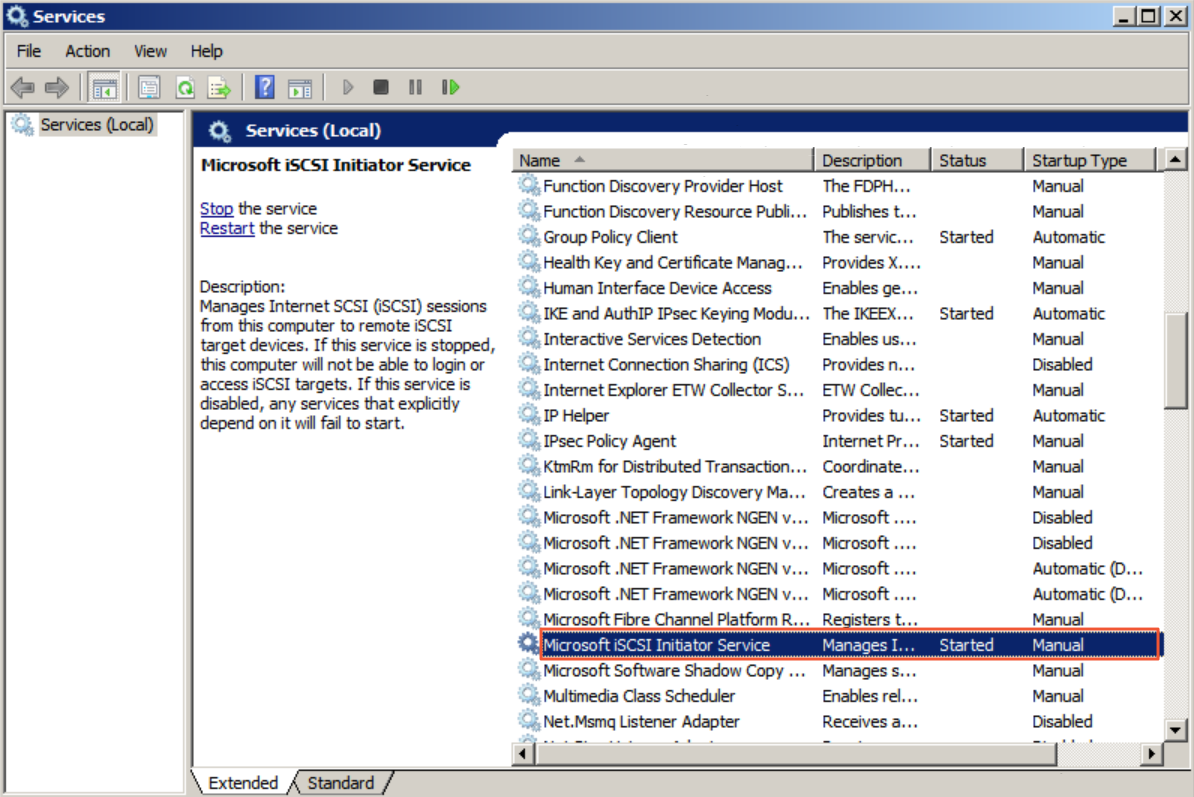Click the horizontal scrollbar left arrow
Viewport: 1194px width, 797px height.
click(523, 754)
